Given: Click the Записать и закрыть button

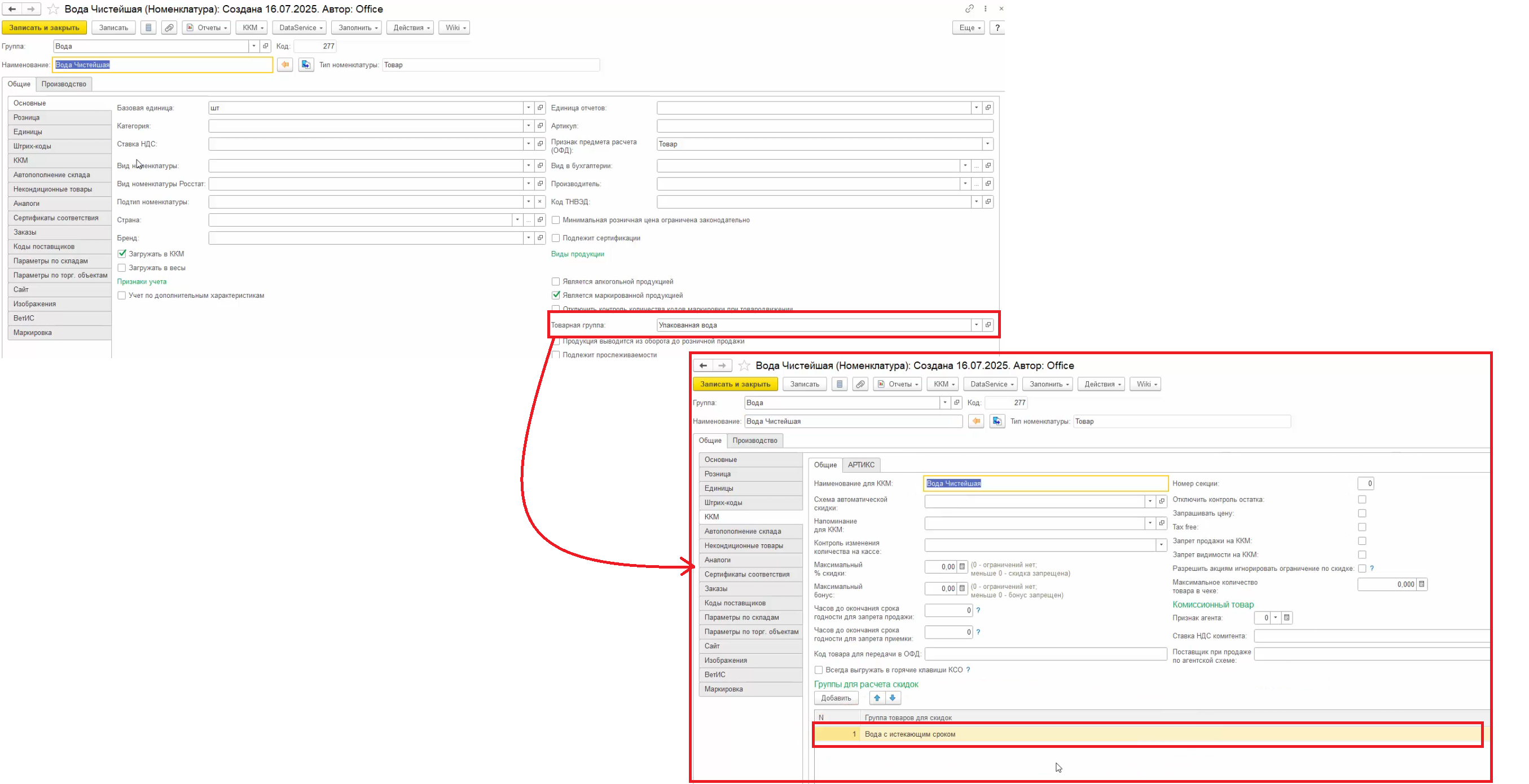Looking at the screenshot, I should (44, 28).
